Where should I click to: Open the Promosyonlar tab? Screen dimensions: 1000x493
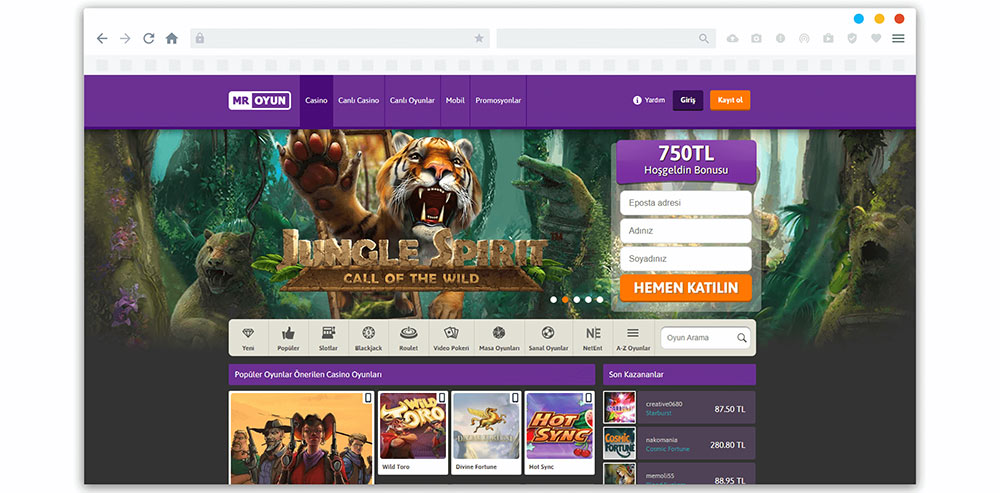pyautogui.click(x=498, y=101)
